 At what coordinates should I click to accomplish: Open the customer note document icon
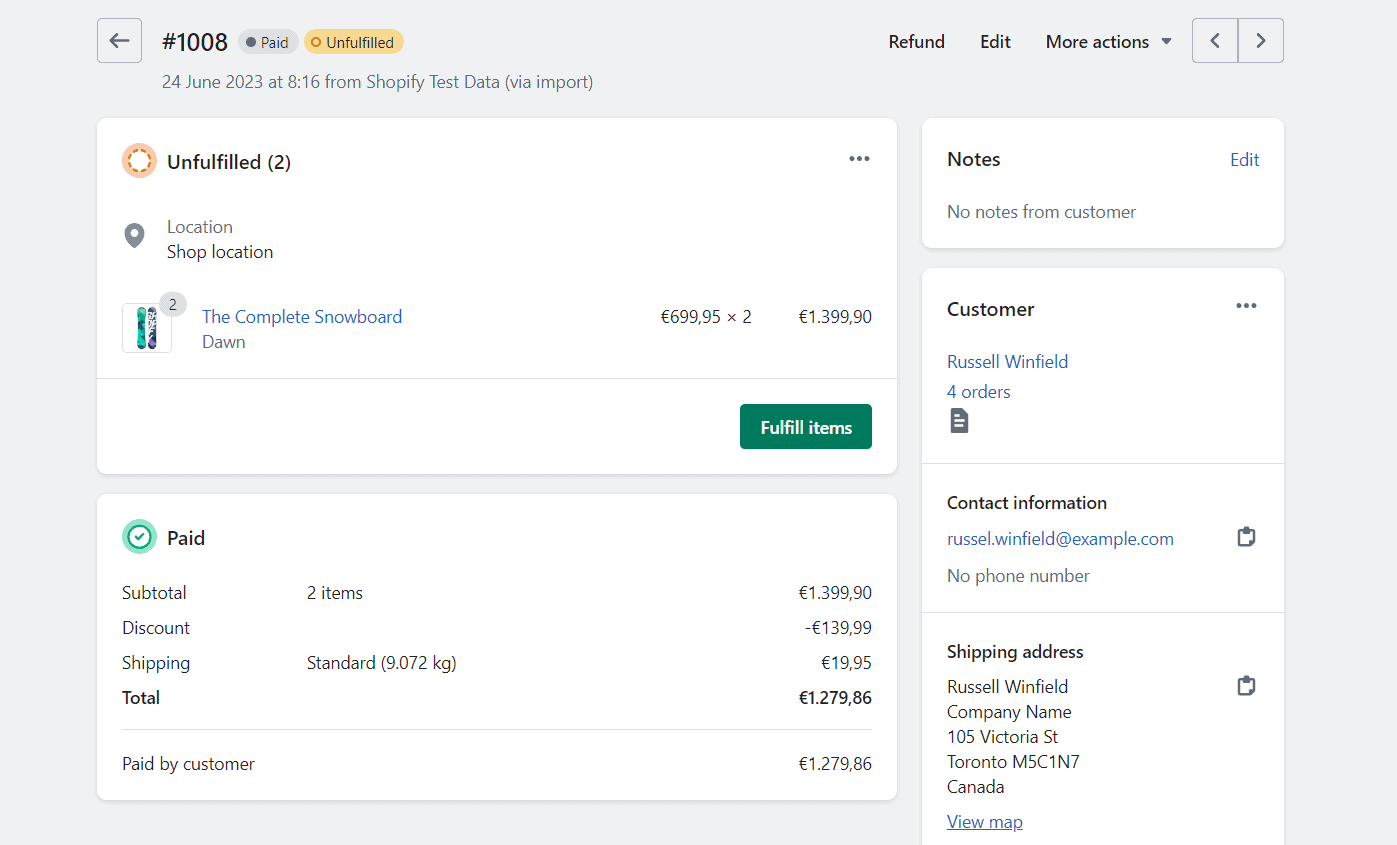coord(959,420)
